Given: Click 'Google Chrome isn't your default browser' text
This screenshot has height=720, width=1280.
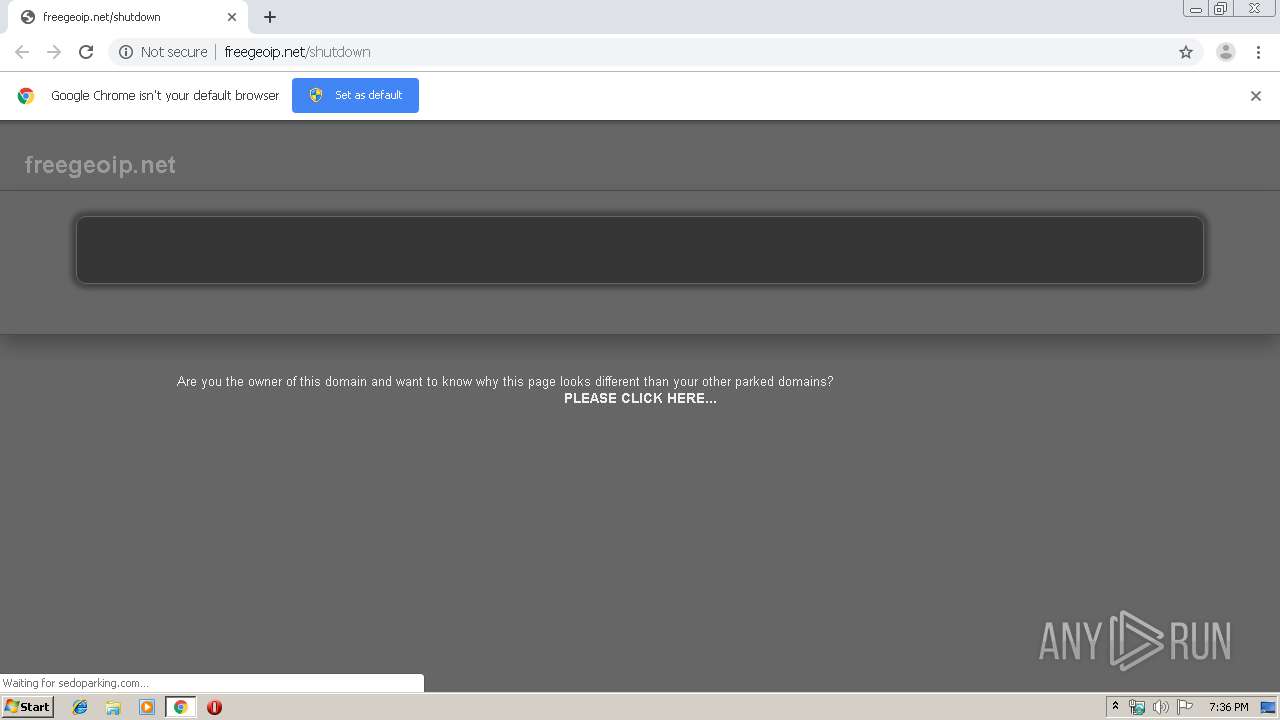Looking at the screenshot, I should tap(165, 96).
